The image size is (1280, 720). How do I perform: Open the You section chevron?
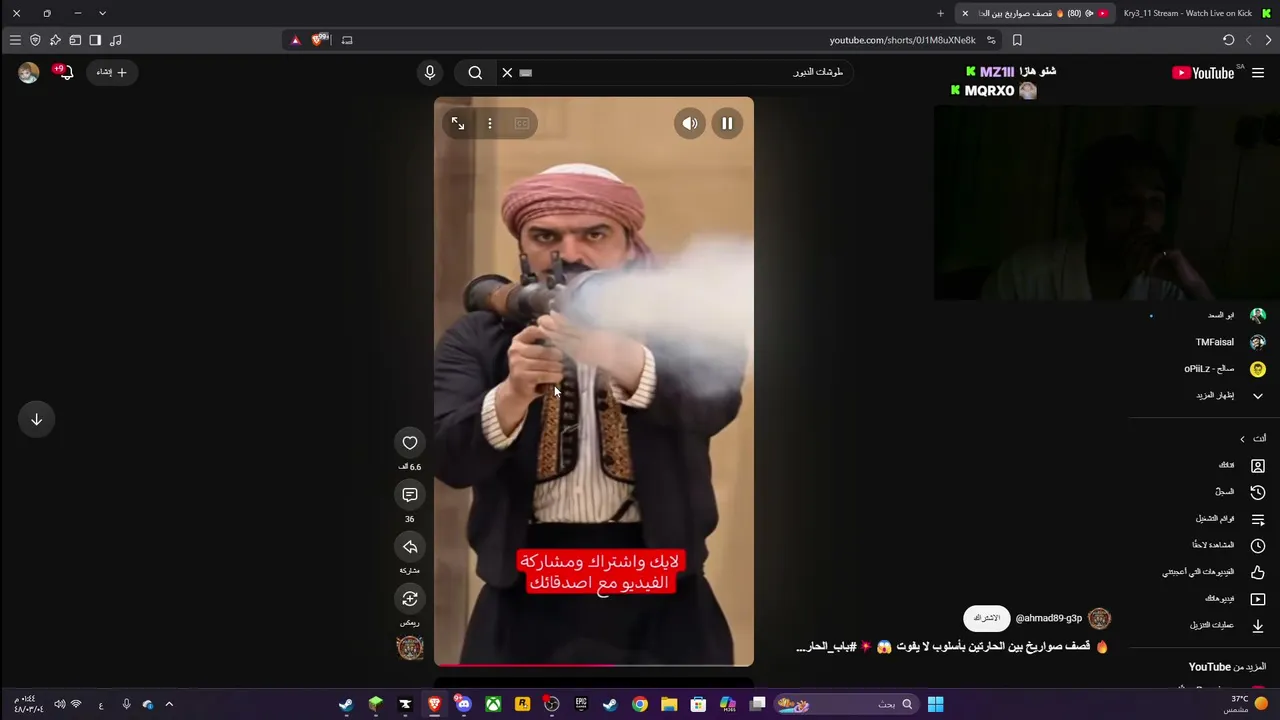tap(1243, 439)
